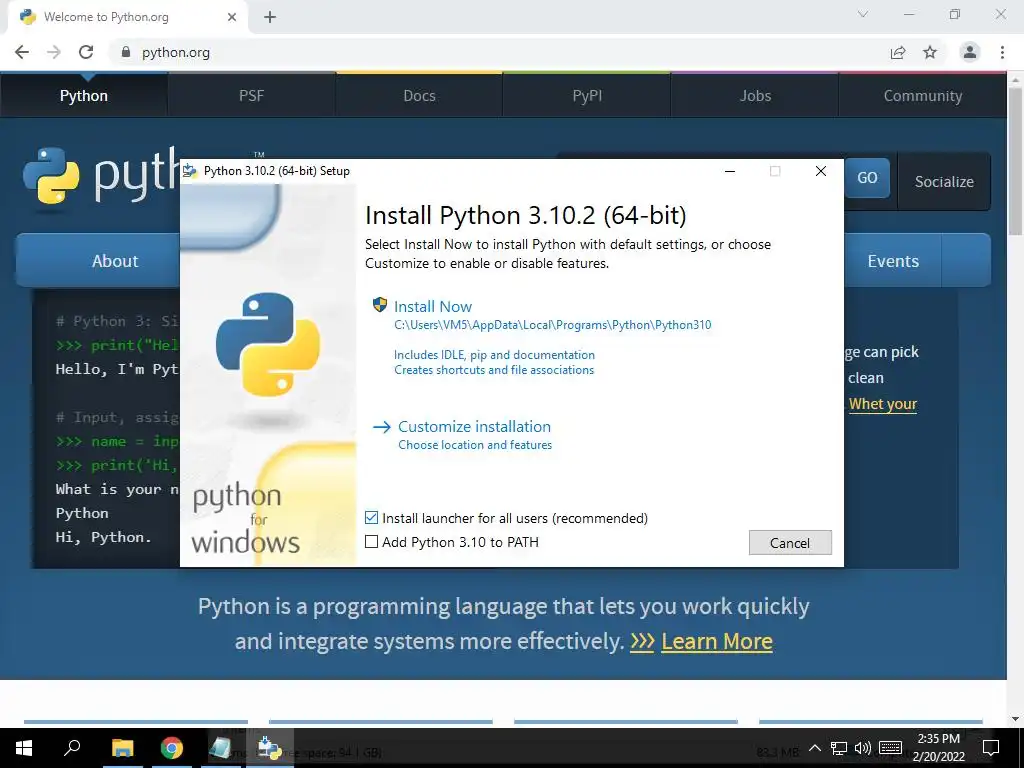Screen dimensions: 1024x768
Task: Switch to Chrome in the taskbar
Action: point(172,748)
